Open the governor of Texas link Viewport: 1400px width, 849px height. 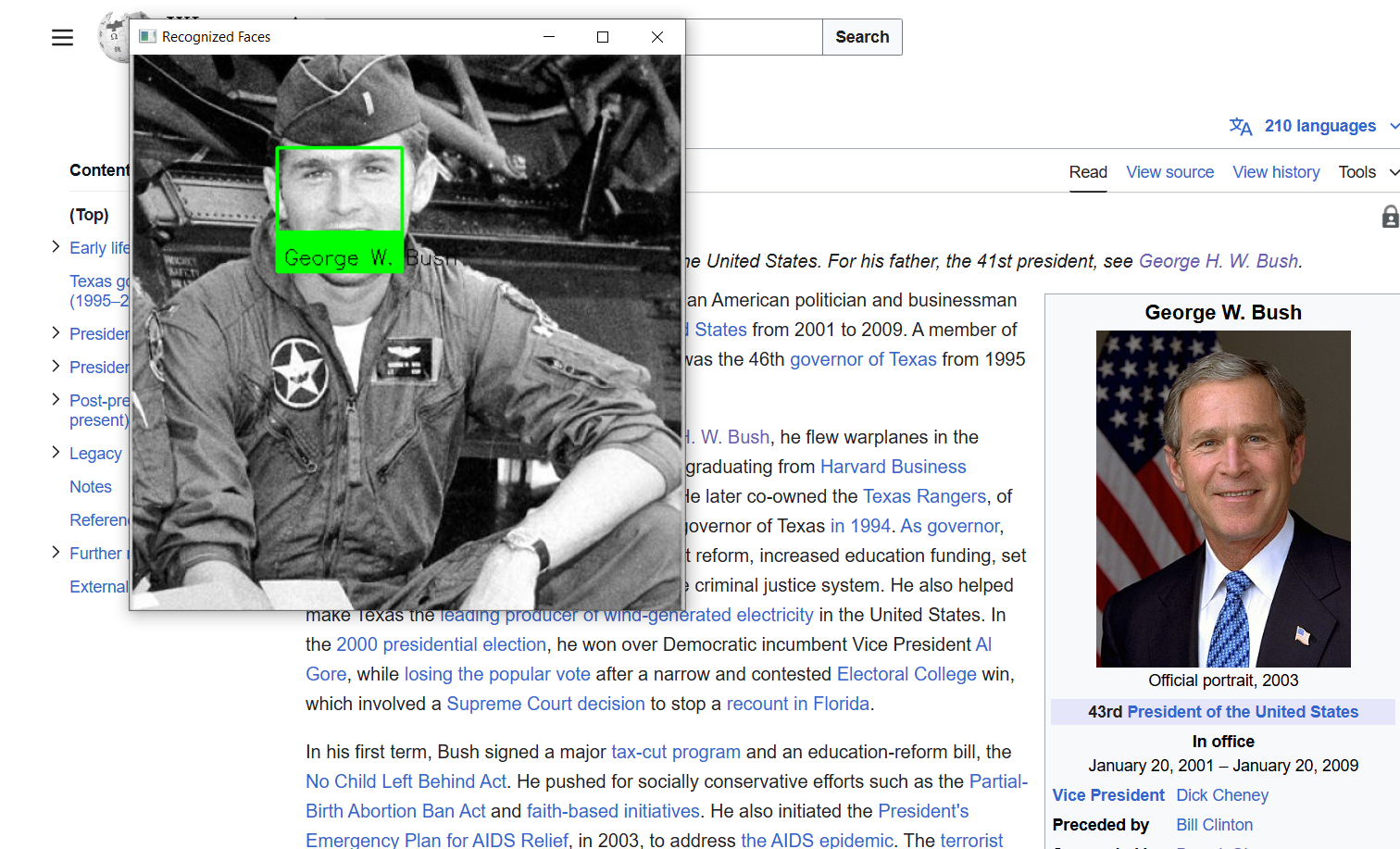pos(863,359)
